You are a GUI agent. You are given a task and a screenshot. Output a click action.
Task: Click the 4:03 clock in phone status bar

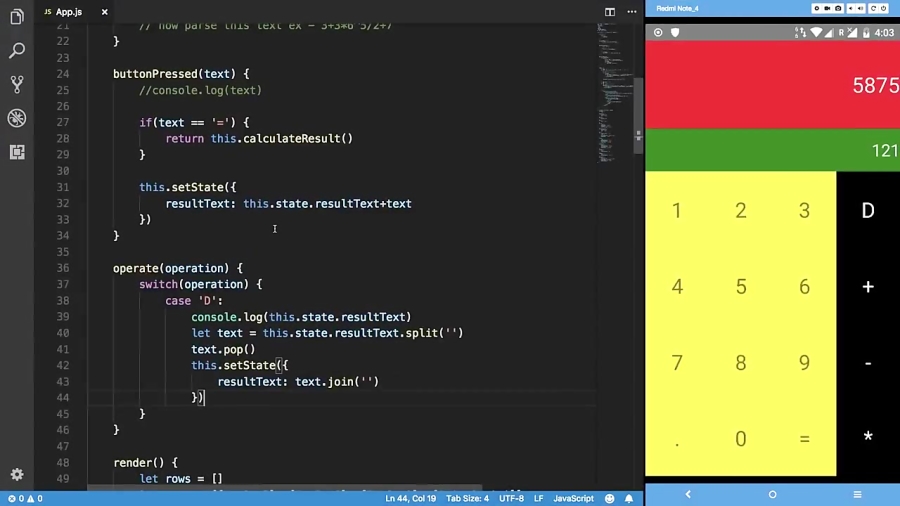884,33
